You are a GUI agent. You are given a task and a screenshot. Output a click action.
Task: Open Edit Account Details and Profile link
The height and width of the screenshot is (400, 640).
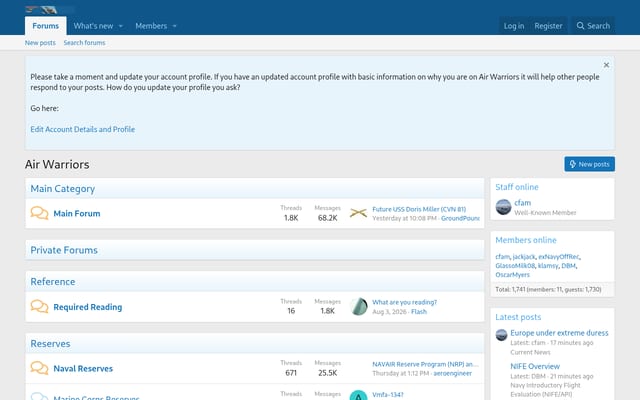[x=82, y=129]
